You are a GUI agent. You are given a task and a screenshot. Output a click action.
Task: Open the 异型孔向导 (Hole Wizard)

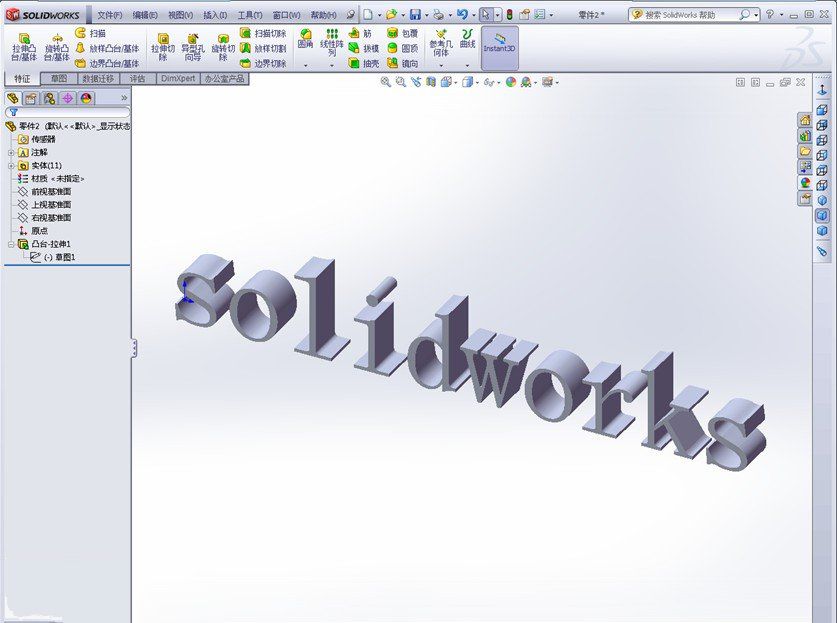point(192,46)
